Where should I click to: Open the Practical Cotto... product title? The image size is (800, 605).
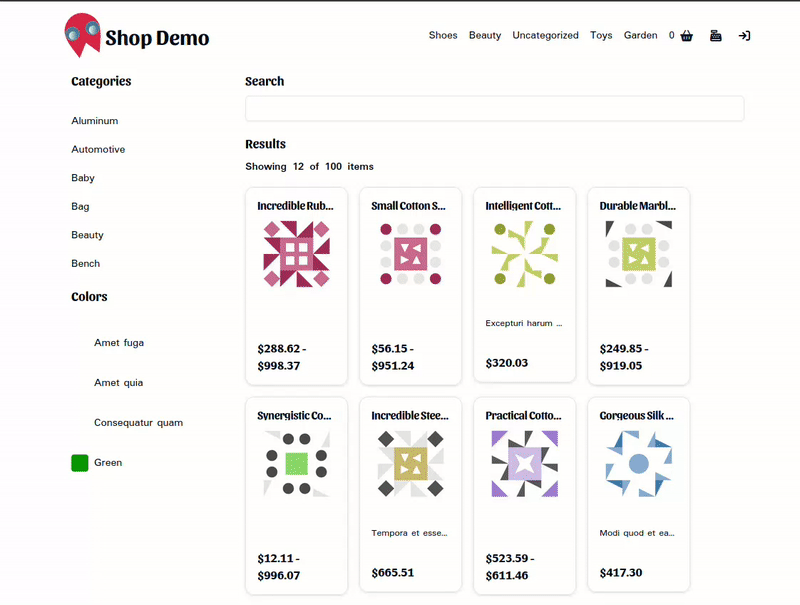click(x=523, y=415)
